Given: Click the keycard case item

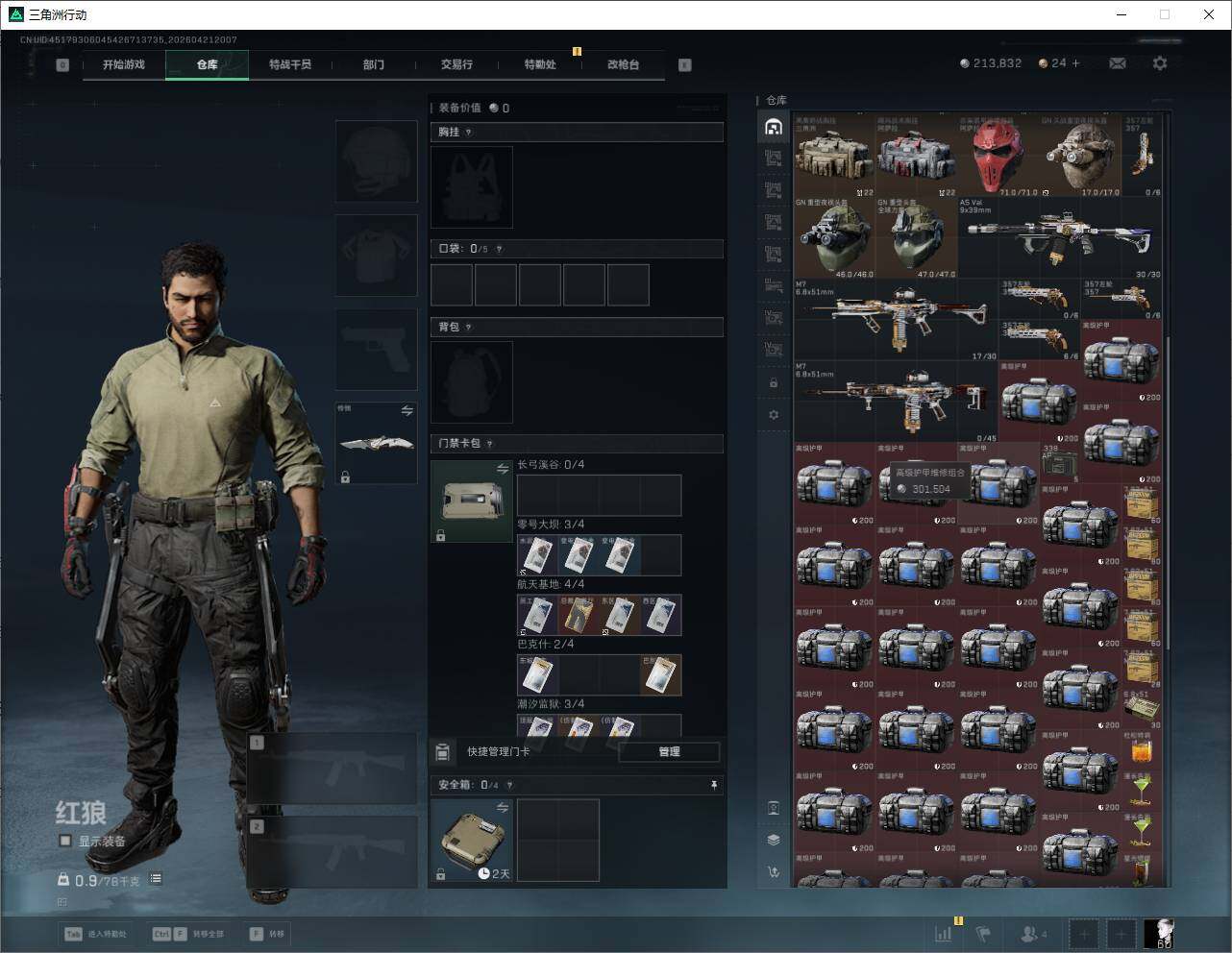Looking at the screenshot, I should [x=472, y=501].
